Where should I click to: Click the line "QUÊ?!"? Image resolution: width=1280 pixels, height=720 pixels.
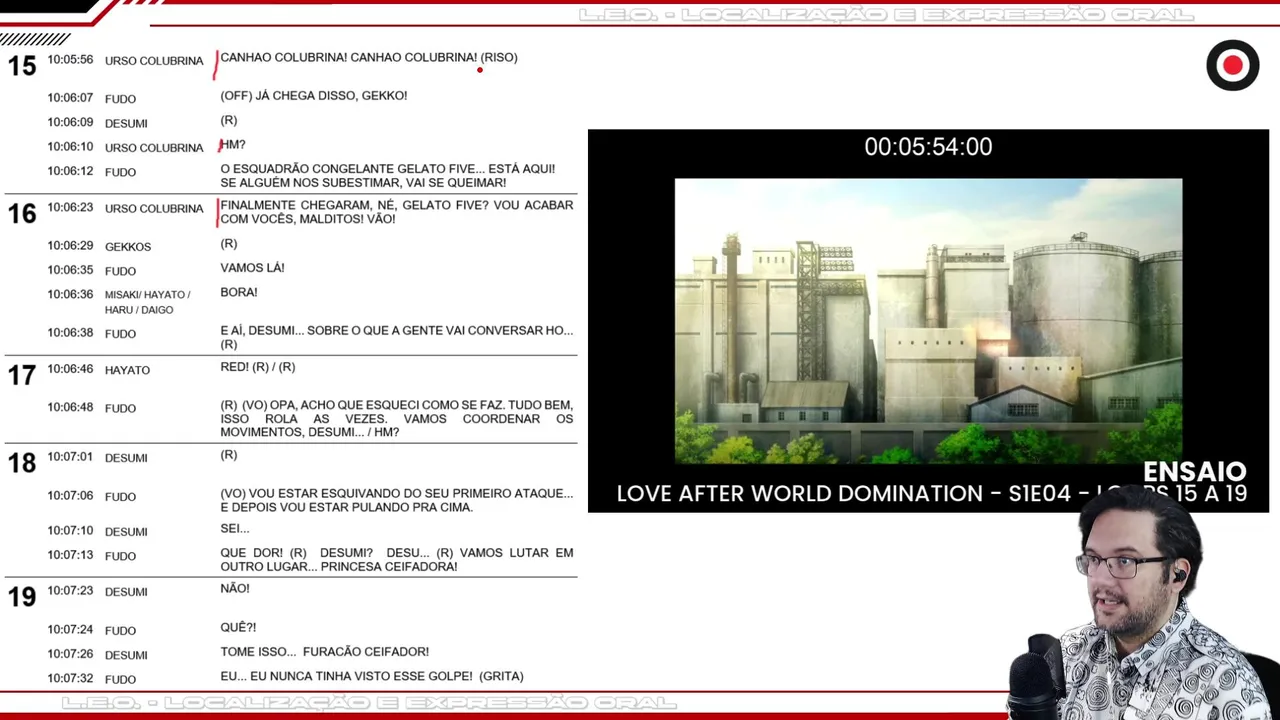coord(238,628)
